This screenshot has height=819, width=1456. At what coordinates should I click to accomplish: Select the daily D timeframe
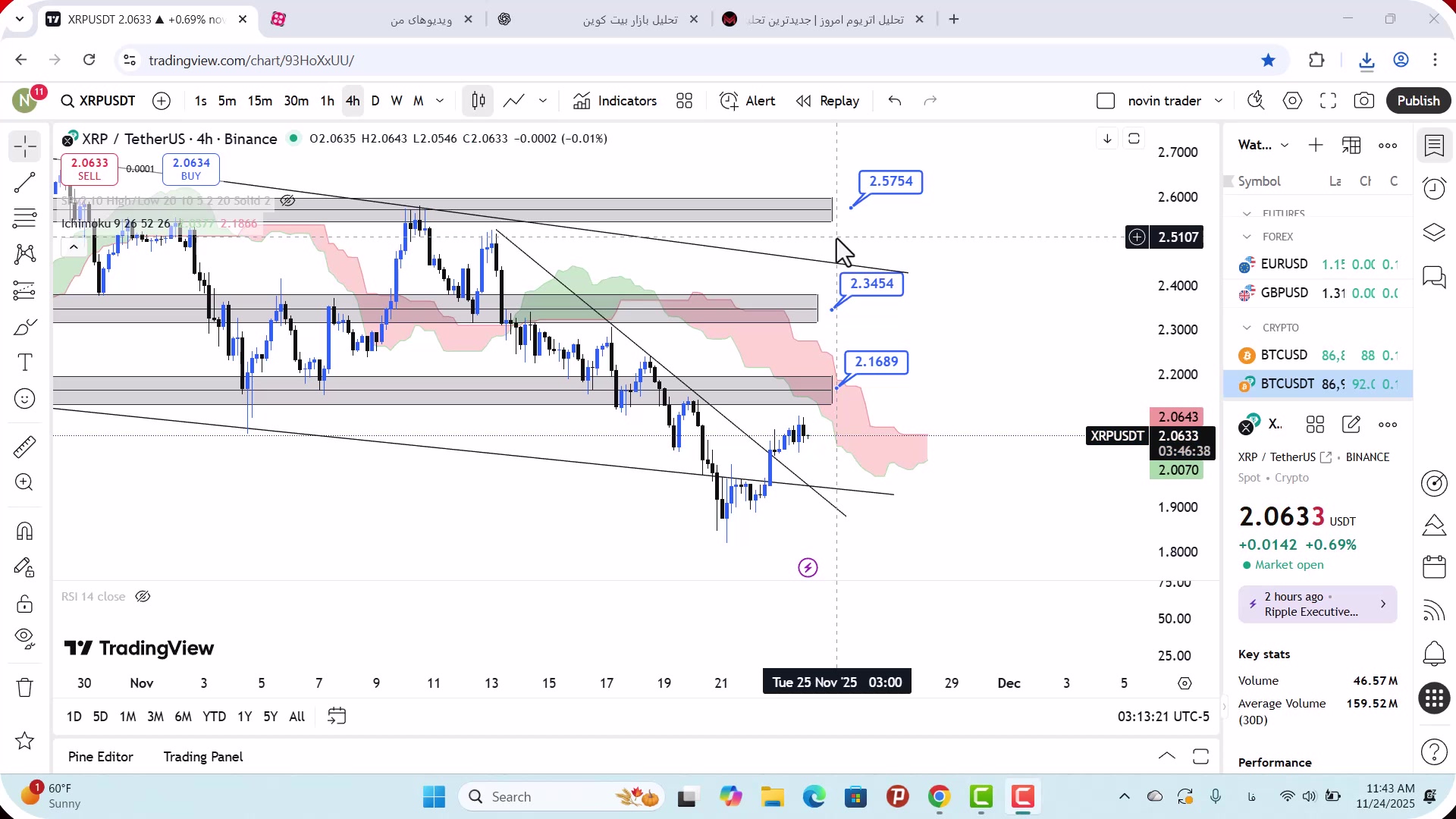(375, 101)
